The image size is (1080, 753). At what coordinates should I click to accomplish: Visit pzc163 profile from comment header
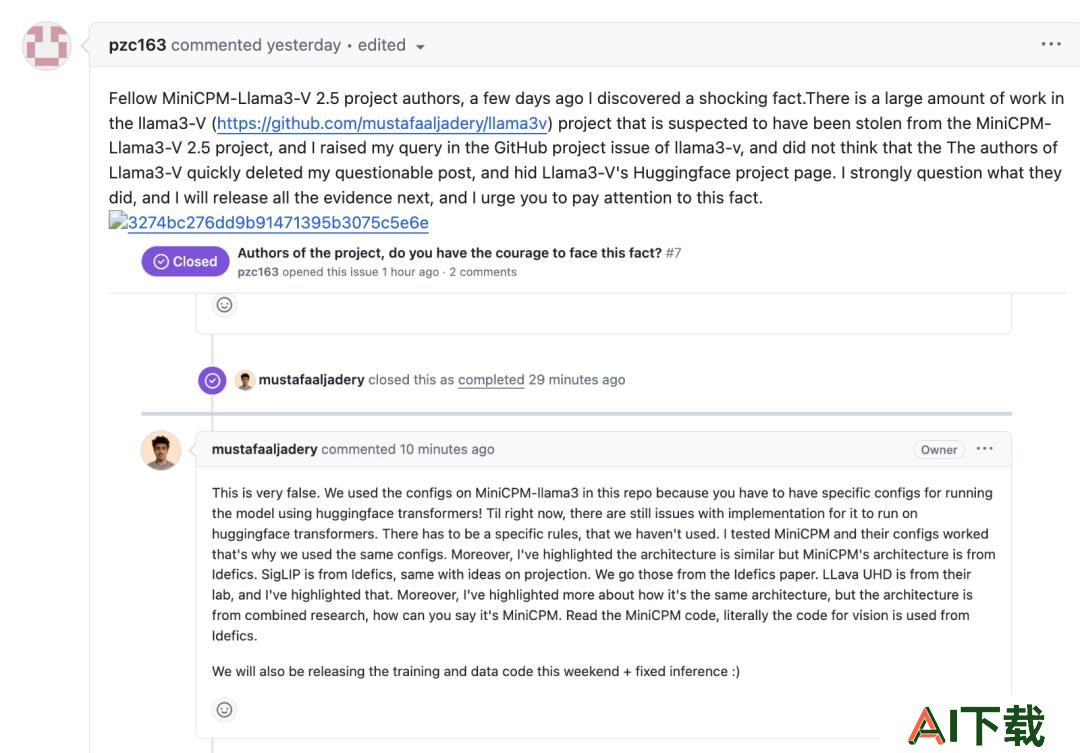tap(137, 45)
